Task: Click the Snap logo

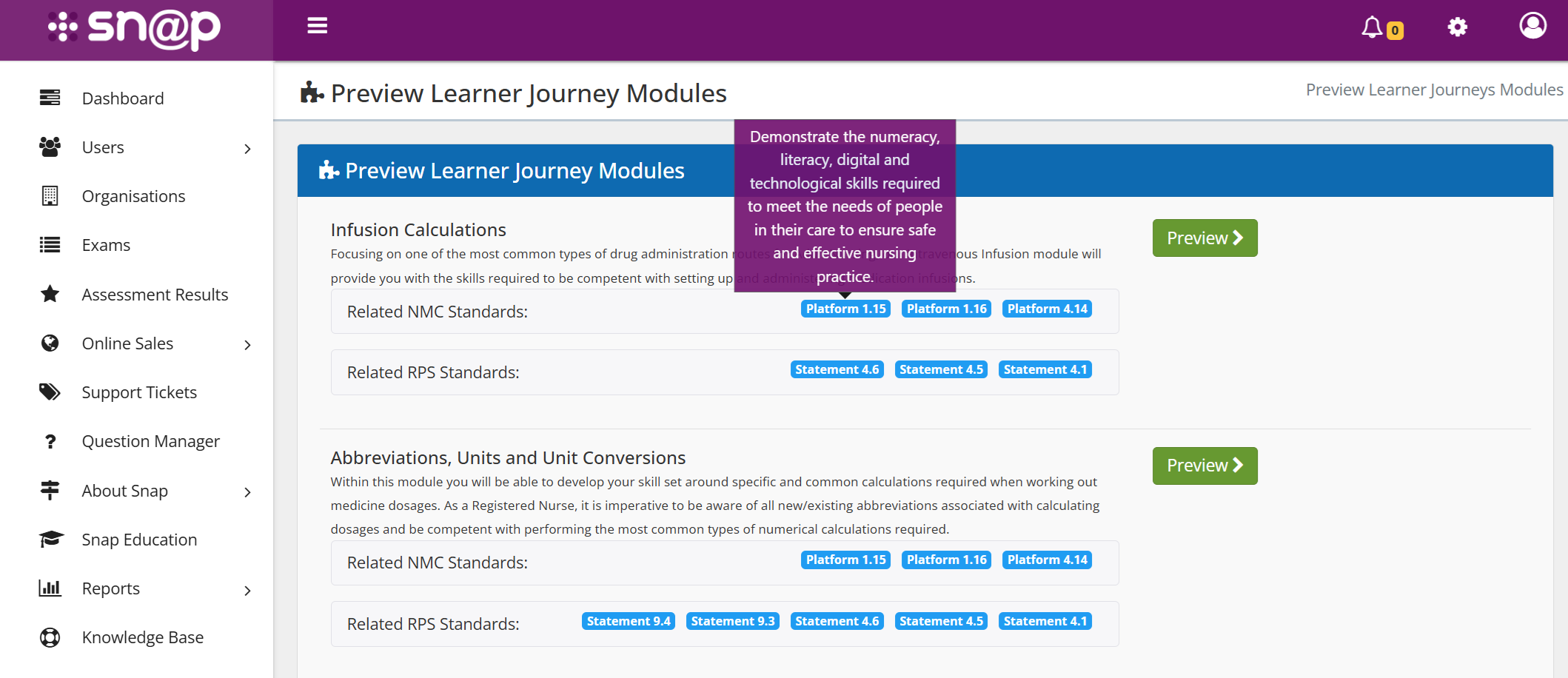Action: tap(135, 29)
